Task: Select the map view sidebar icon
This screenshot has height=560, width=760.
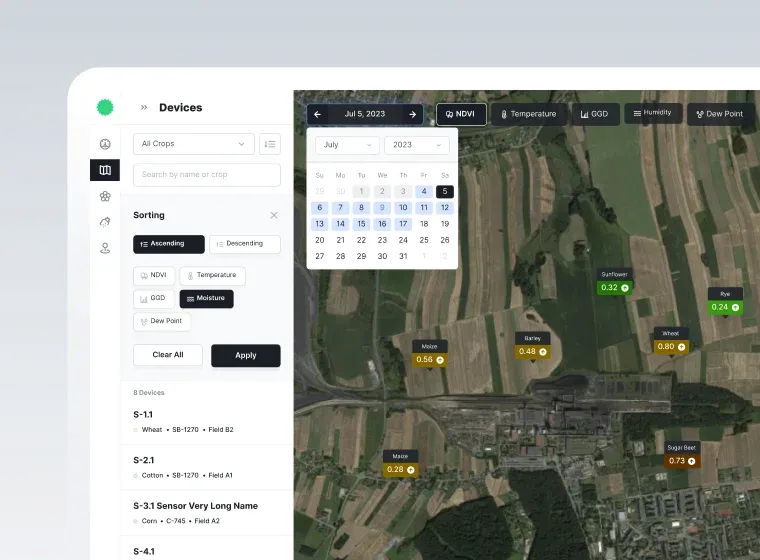Action: pos(105,170)
